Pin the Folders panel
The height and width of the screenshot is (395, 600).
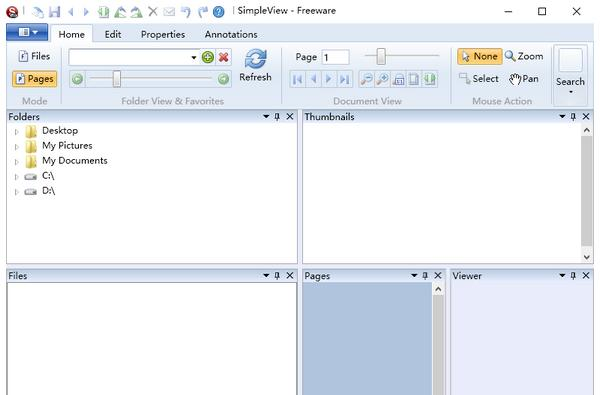coord(277,116)
